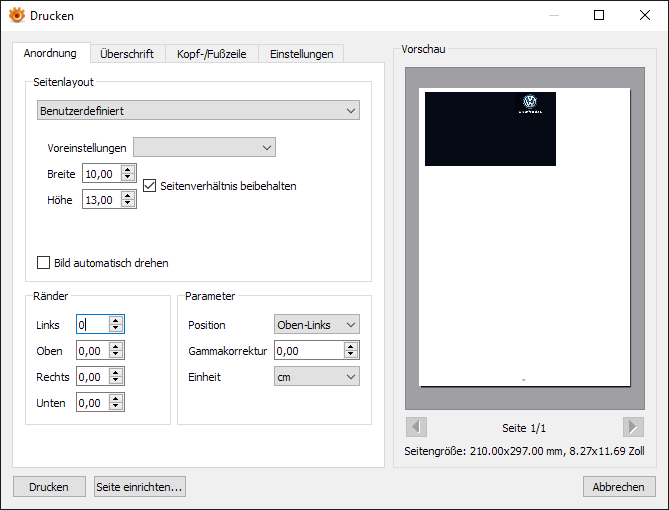Toggle Seitenverhältnis beibehalten checkbox
The height and width of the screenshot is (510, 669).
[x=149, y=186]
